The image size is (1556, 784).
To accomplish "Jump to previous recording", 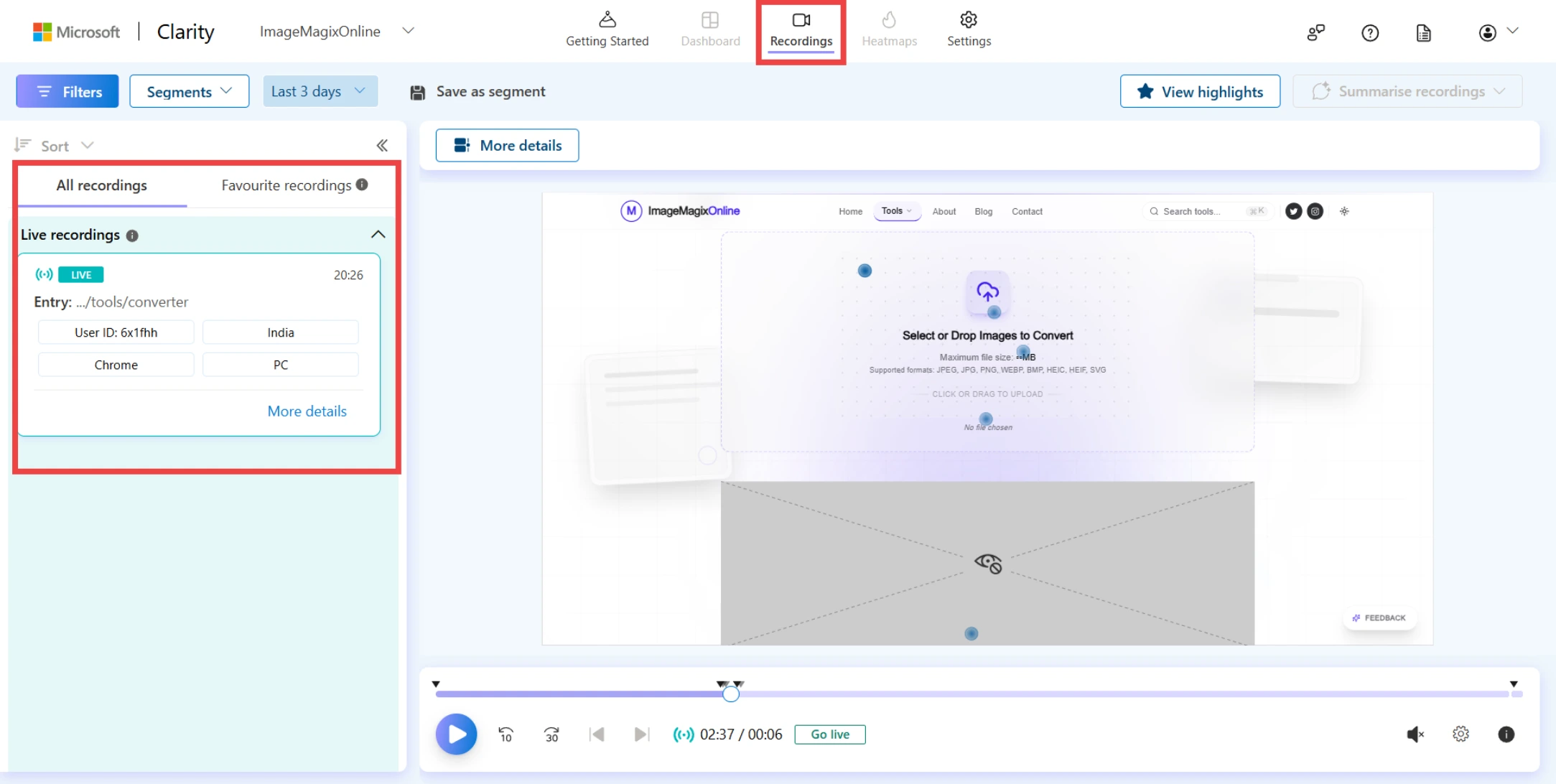I will pyautogui.click(x=597, y=734).
